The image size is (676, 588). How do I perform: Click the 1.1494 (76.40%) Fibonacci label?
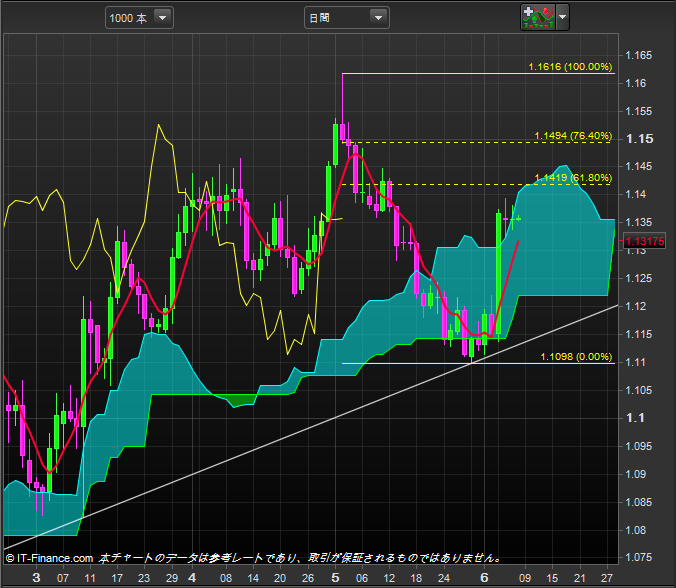(x=573, y=136)
